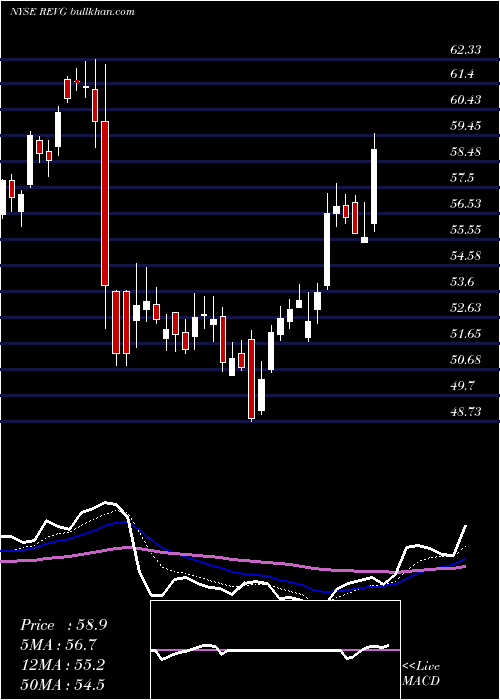
Task: Click the 48.73 price axis label
Action: (466, 412)
